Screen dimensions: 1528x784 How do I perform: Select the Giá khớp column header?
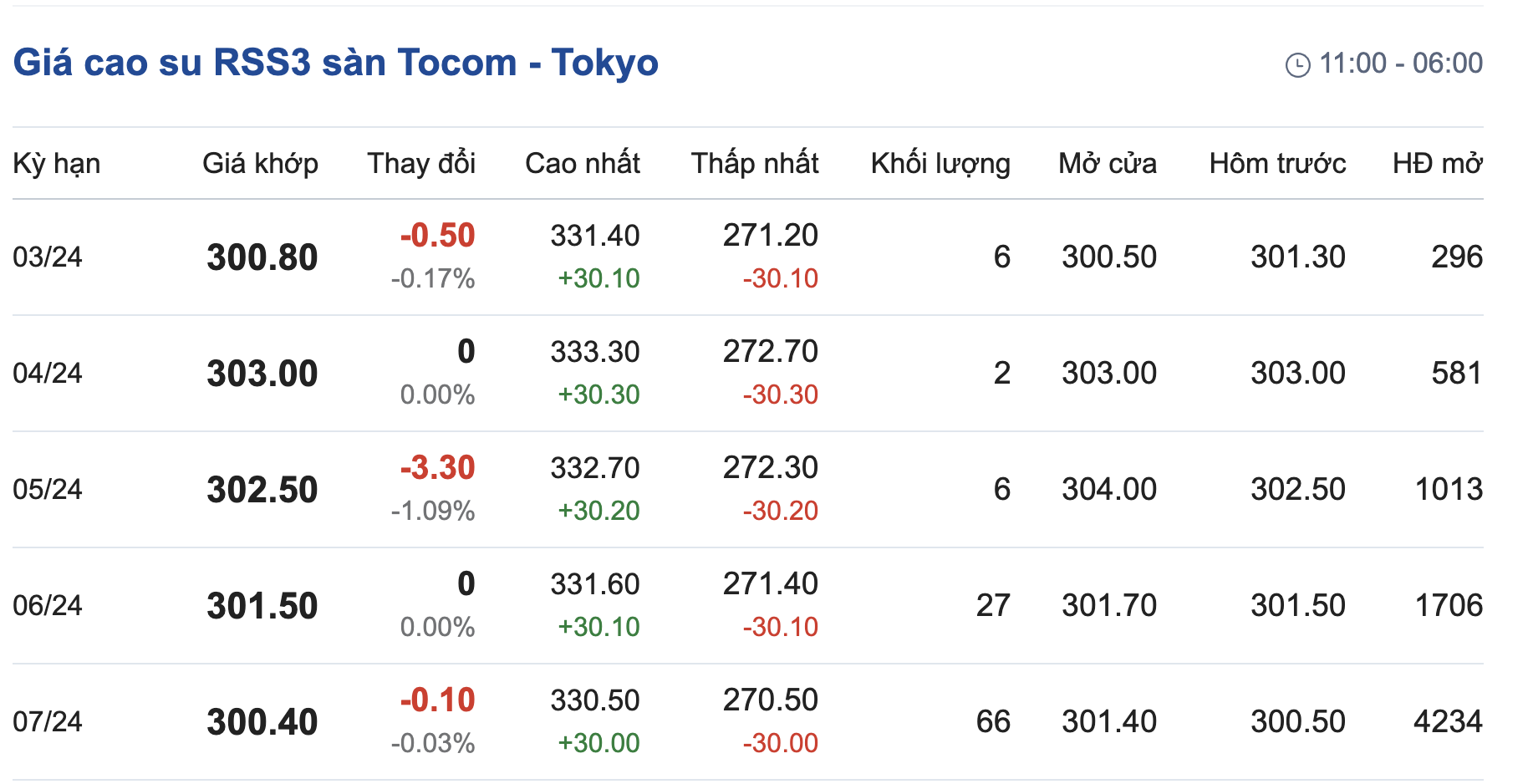pos(260,164)
